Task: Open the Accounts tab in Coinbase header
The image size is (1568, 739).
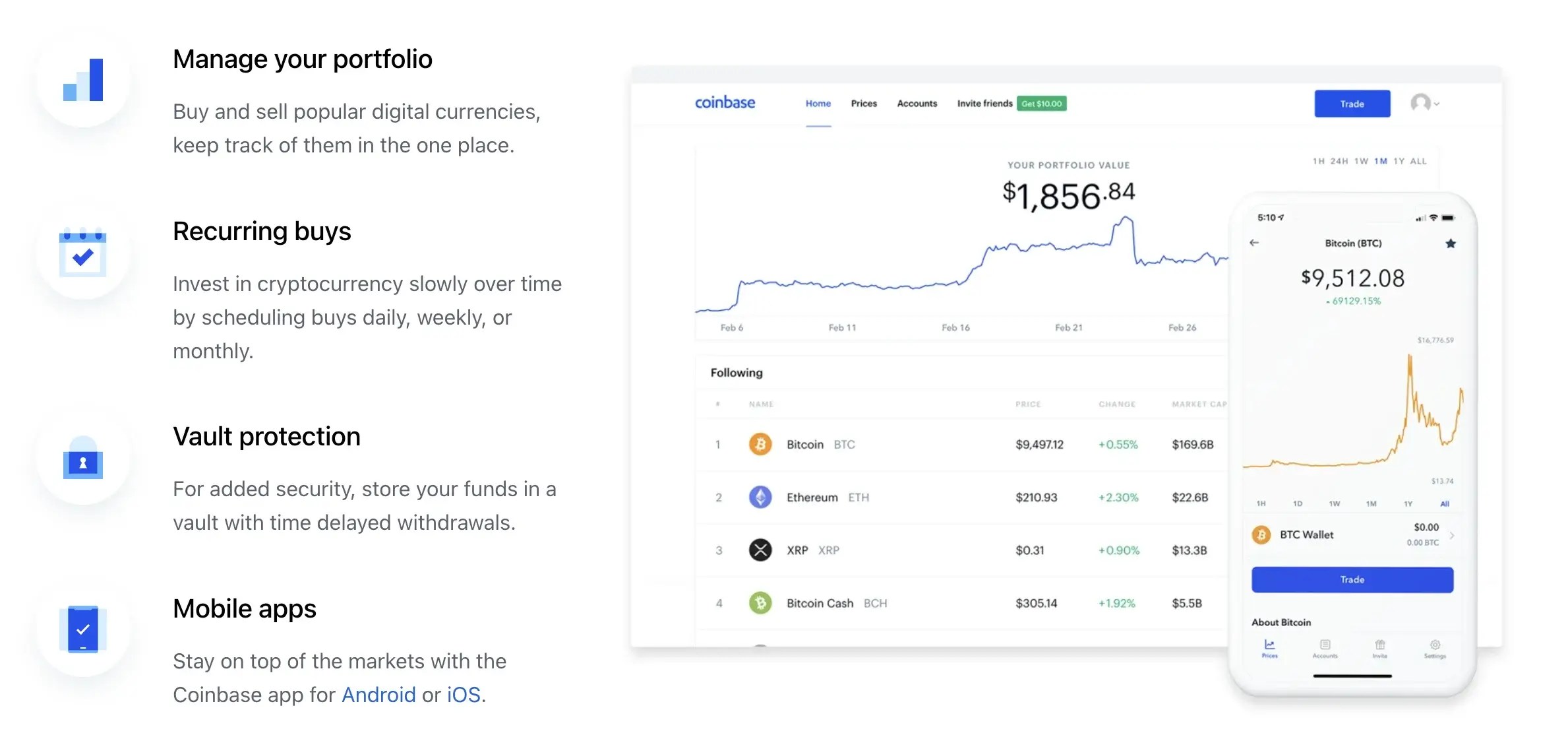Action: click(x=917, y=104)
